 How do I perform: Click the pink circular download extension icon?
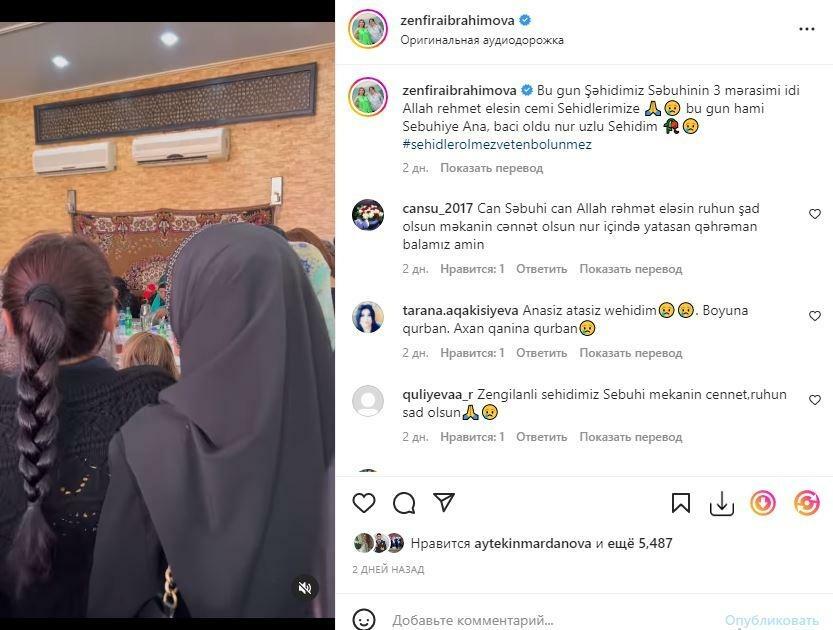763,503
